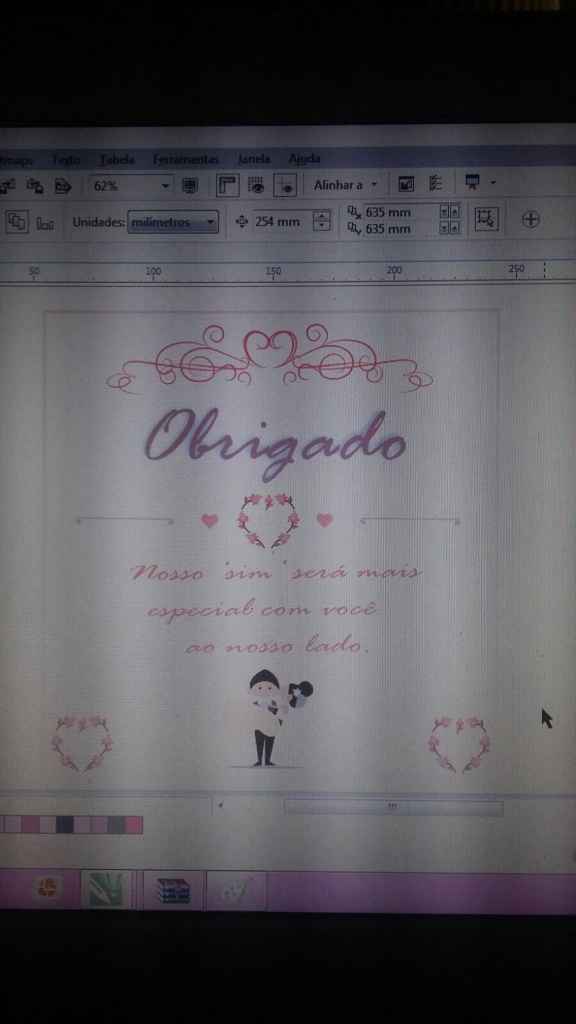This screenshot has height=1024, width=576.
Task: Click the treat-as-filled bounding box icon
Action: [x=486, y=219]
